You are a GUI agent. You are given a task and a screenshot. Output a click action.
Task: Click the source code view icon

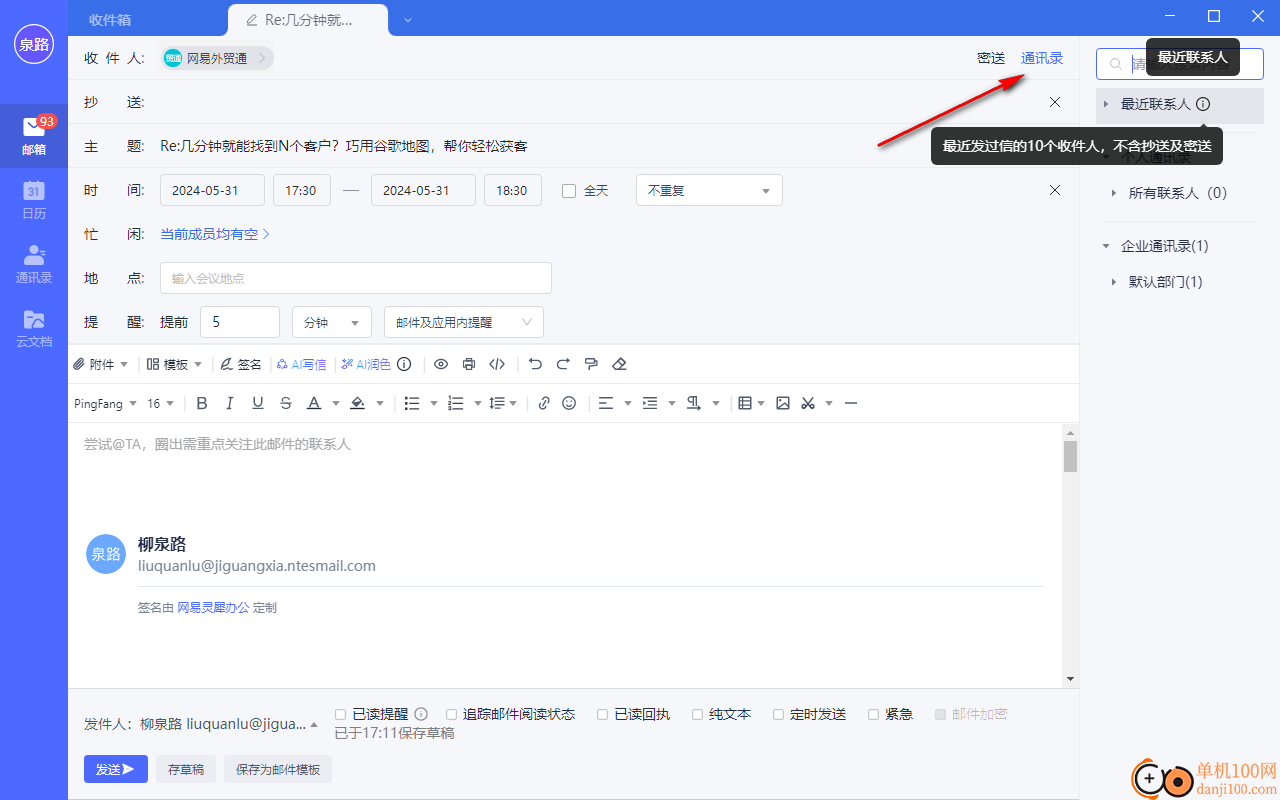click(497, 364)
